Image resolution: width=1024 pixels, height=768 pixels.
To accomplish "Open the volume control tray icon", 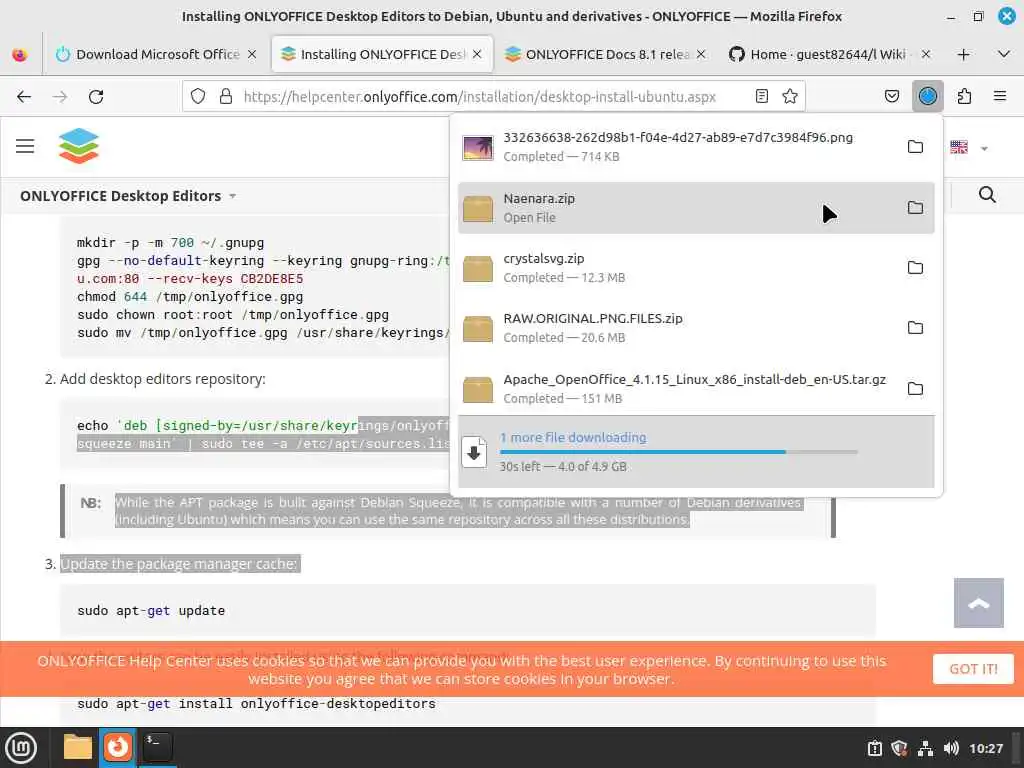I will [x=951, y=748].
